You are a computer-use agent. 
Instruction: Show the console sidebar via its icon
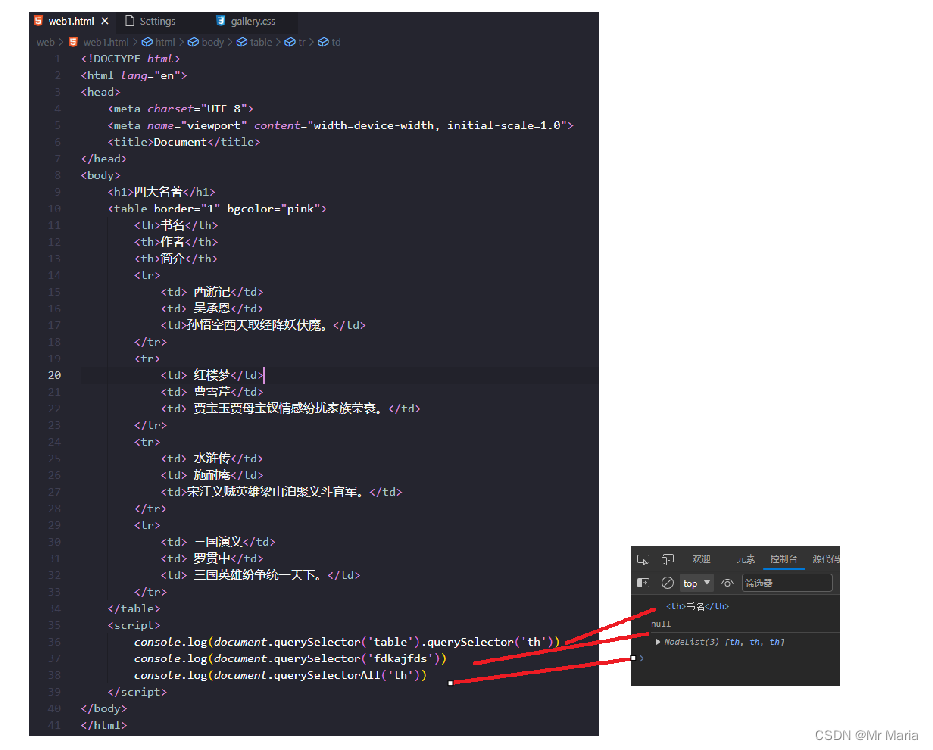click(643, 583)
